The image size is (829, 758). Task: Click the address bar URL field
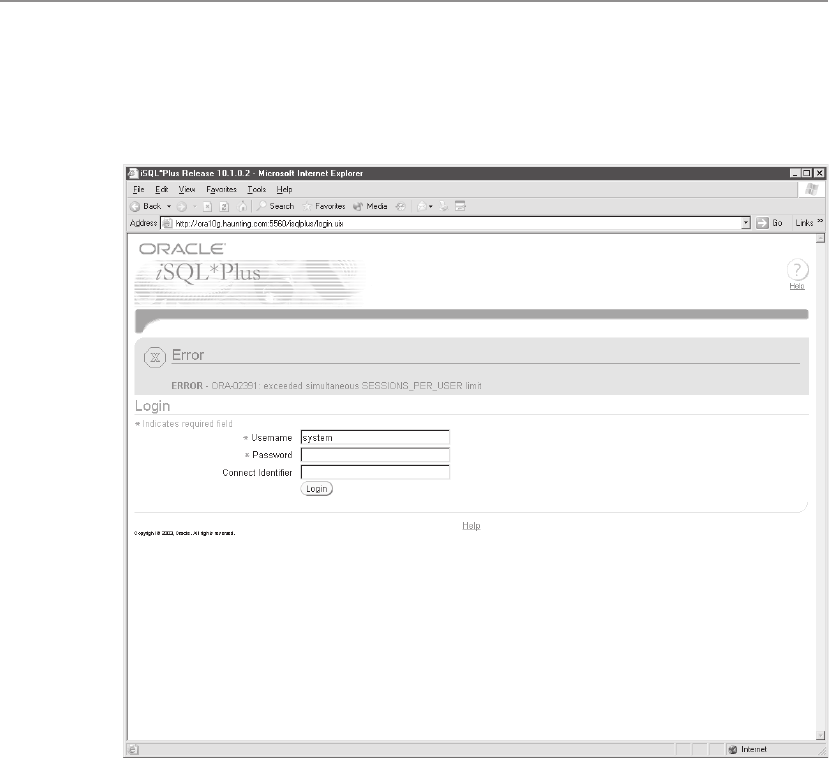457,224
